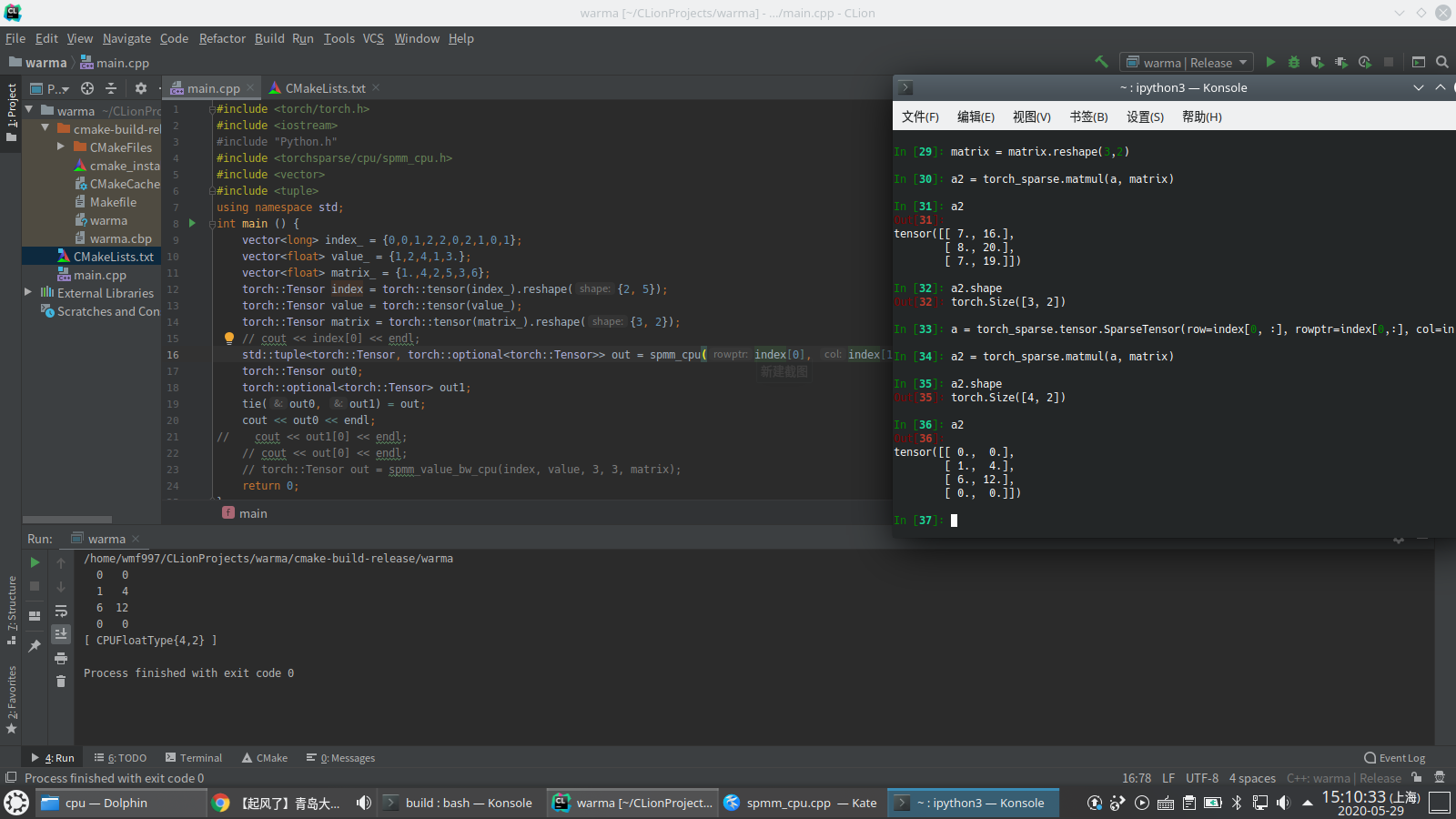Switch to the CMakeLists.txt editor tab
The height and width of the screenshot is (819, 1456).
325,88
